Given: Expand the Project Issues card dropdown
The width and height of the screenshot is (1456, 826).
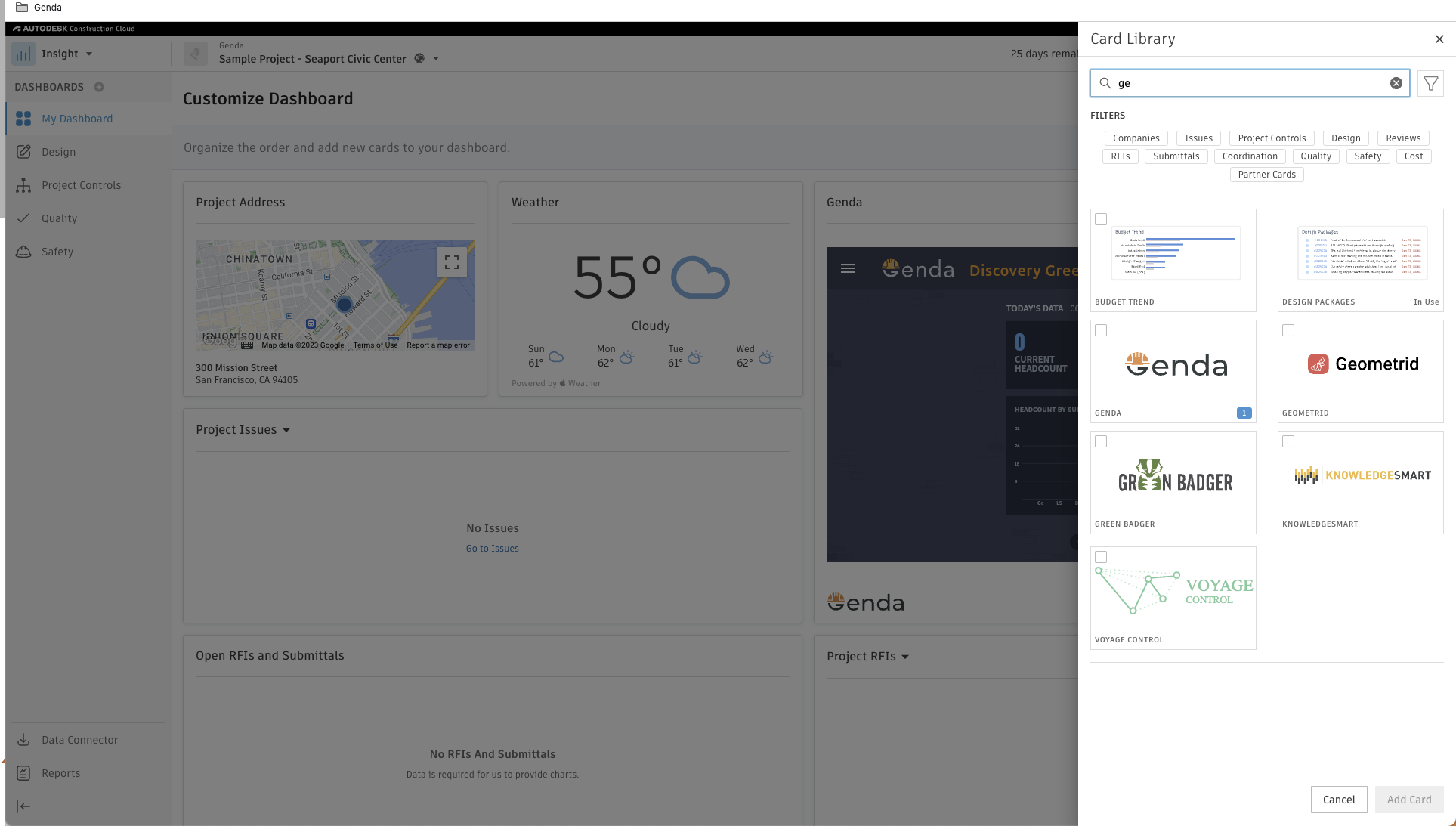Looking at the screenshot, I should [286, 430].
